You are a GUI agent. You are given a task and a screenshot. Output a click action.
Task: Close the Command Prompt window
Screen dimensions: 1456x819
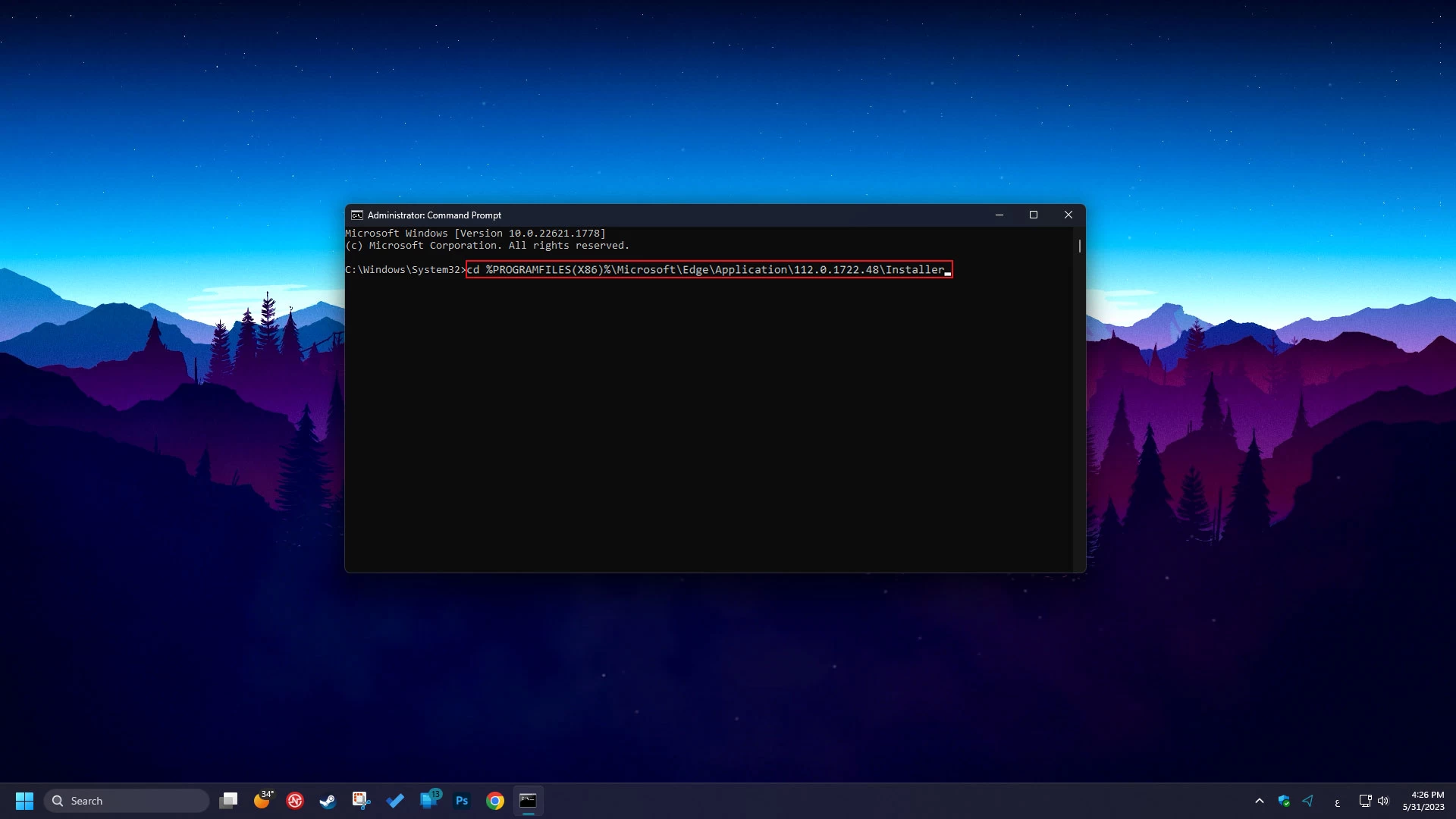(x=1068, y=215)
